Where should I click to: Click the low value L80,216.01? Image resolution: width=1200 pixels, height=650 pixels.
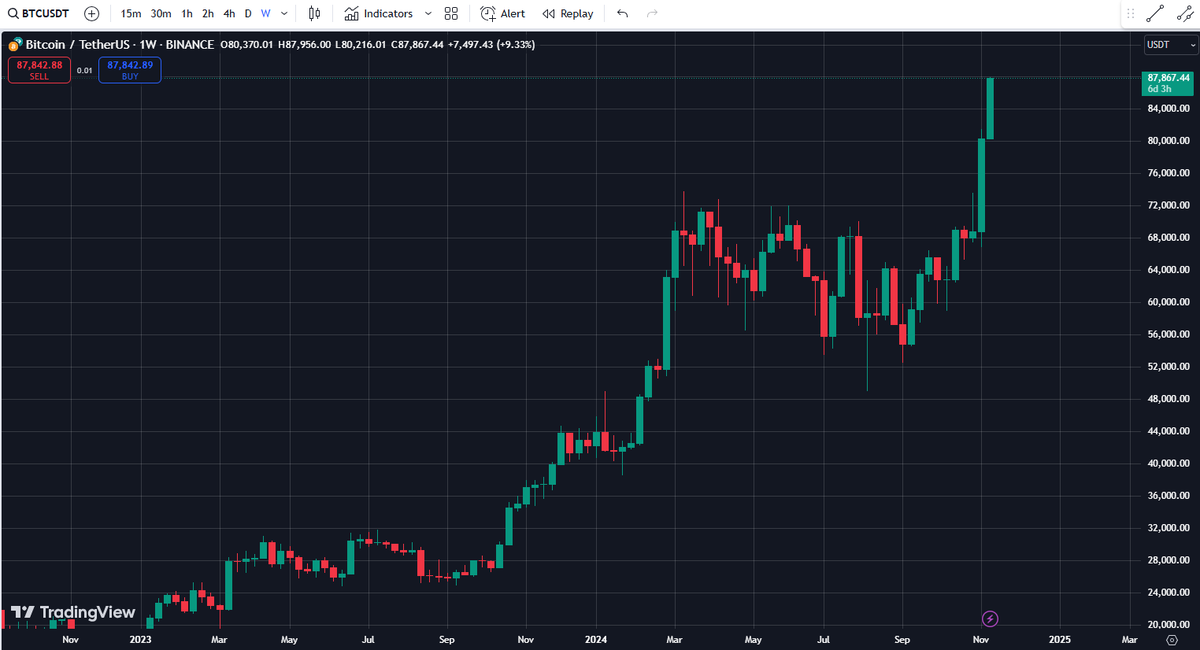pyautogui.click(x=361, y=44)
